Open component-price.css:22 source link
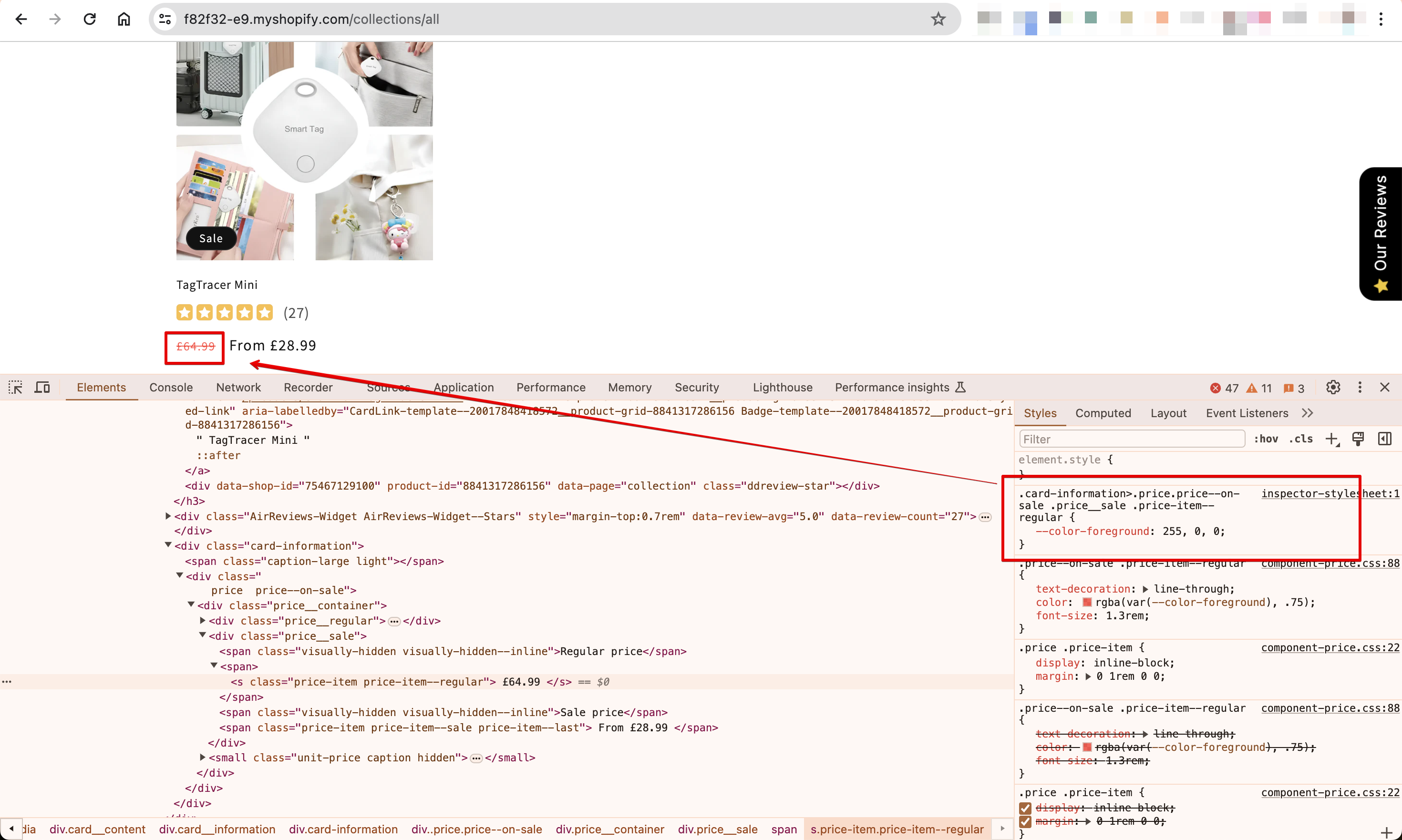1402x840 pixels. coord(1330,647)
